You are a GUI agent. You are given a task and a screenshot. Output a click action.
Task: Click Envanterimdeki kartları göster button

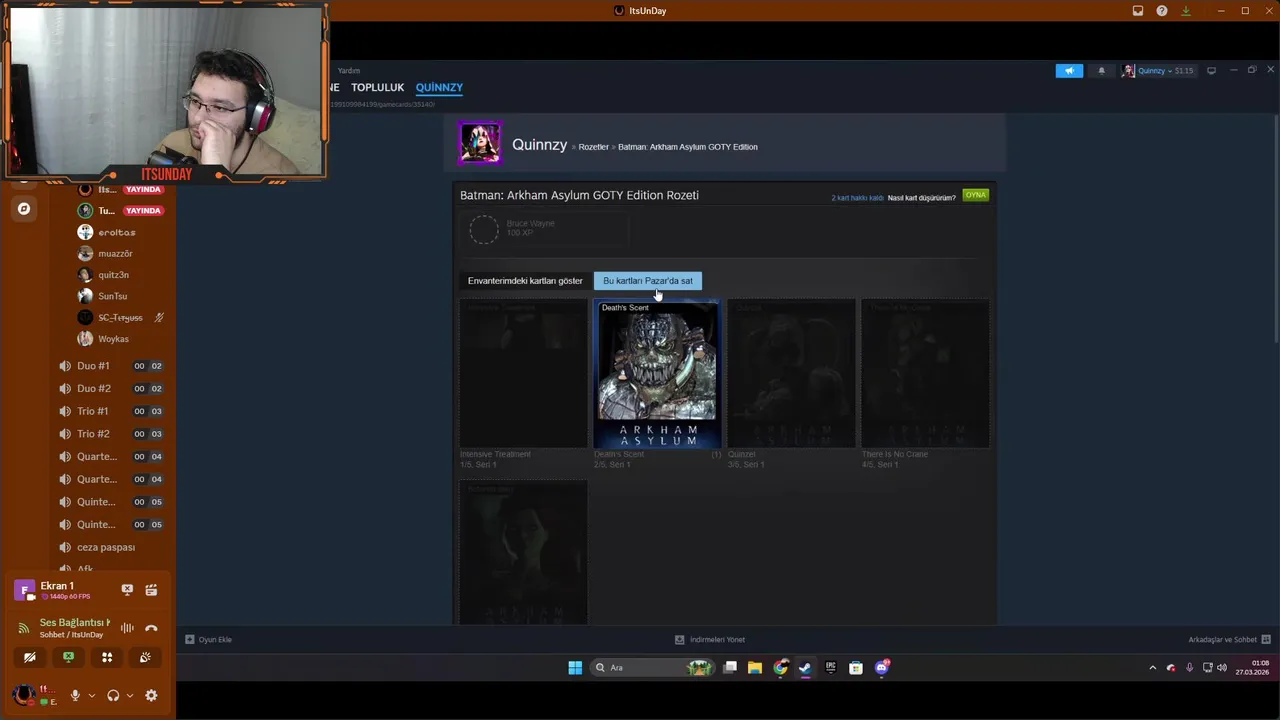(525, 281)
